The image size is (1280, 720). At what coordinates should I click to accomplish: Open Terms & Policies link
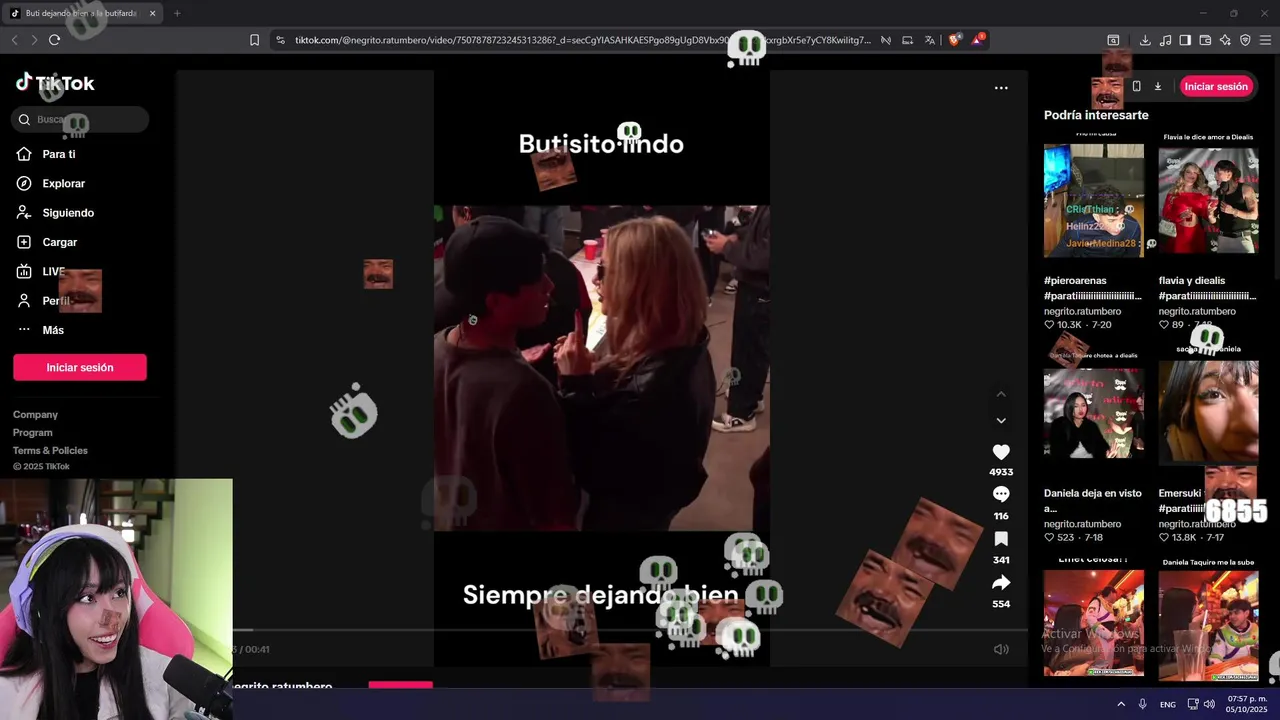click(x=50, y=450)
